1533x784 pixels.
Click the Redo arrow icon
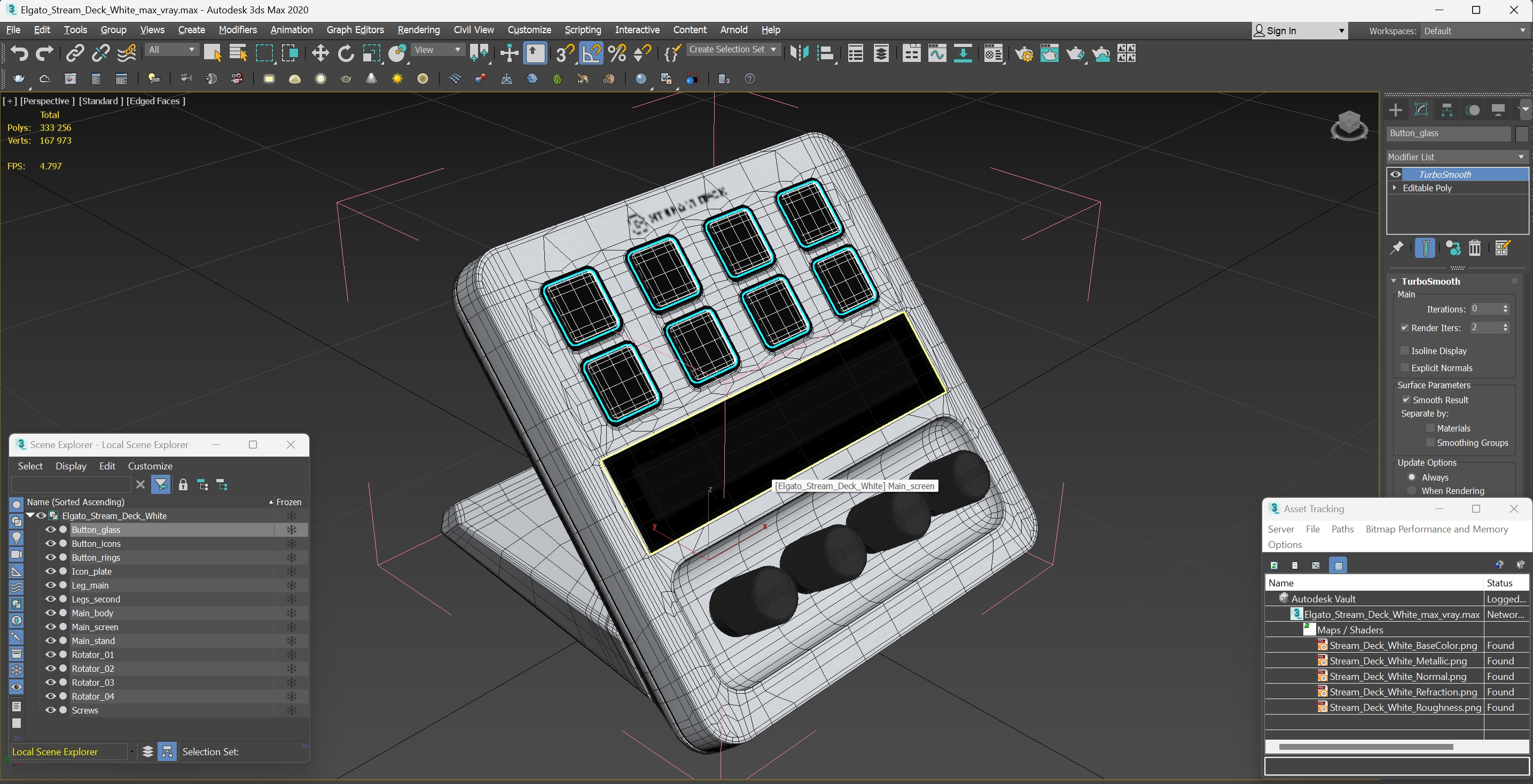pyautogui.click(x=45, y=53)
